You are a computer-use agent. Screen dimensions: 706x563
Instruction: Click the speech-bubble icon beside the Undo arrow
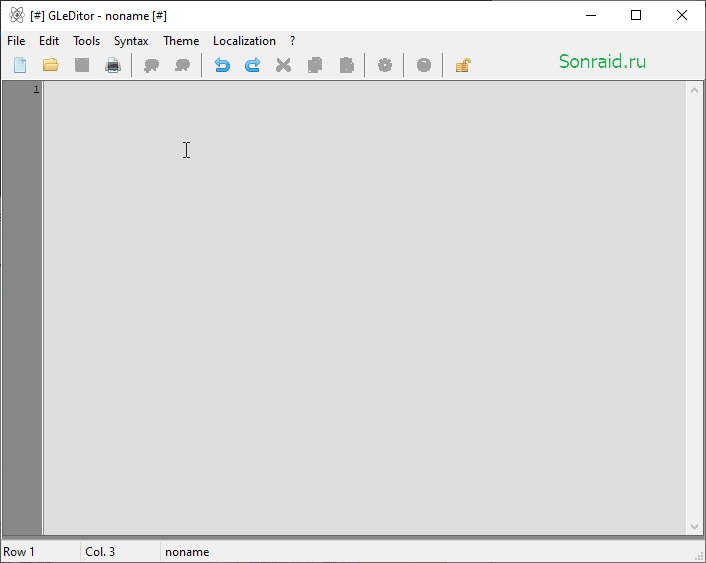[182, 65]
